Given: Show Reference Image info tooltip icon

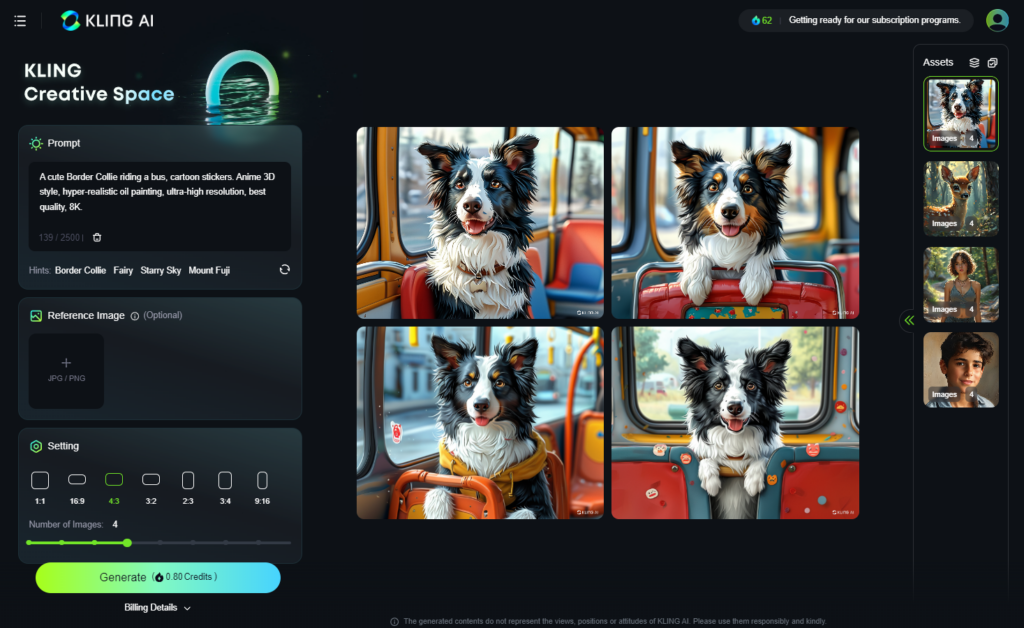Looking at the screenshot, I should tap(135, 316).
